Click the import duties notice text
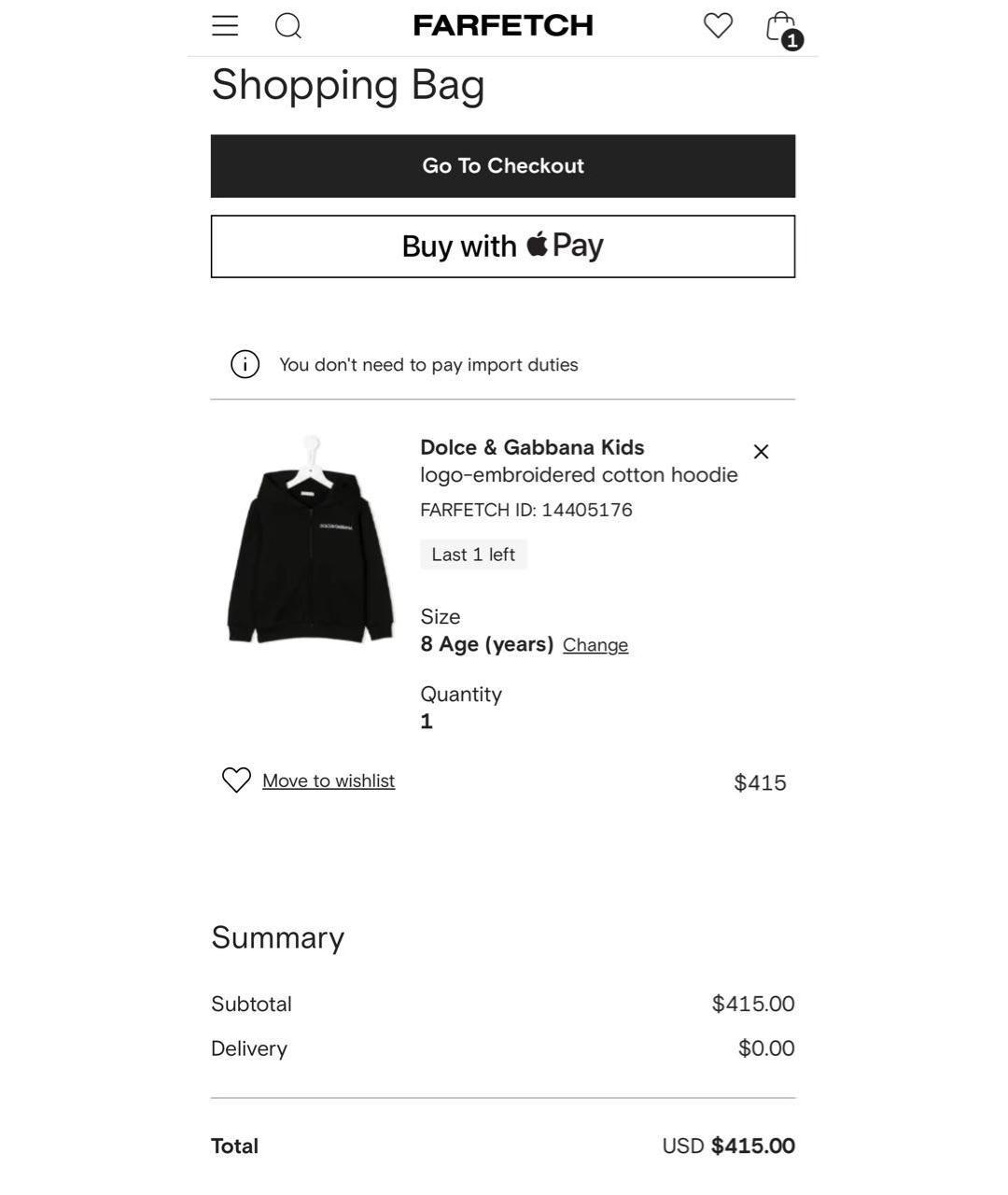This screenshot has height=1195, width=1008. tap(428, 365)
